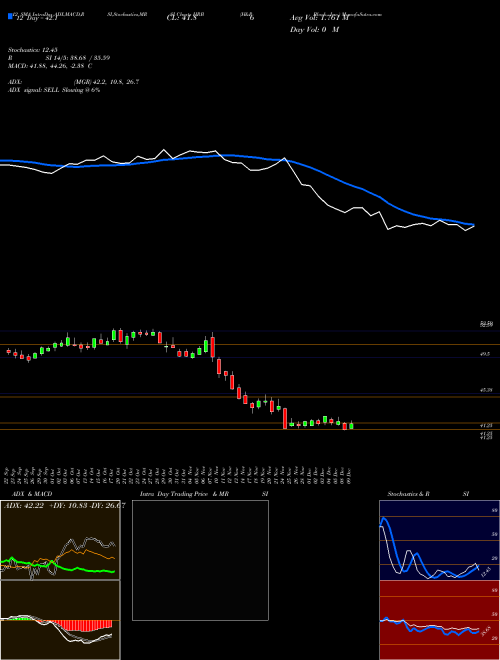The width and height of the screenshot is (500, 660).
Task: Click the '12.43' value on the stochastics chart
Action: coord(486,572)
